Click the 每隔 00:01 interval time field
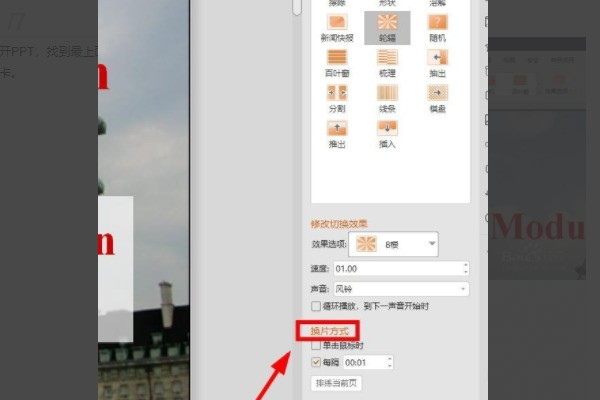Screen dimensions: 600x400 (365, 362)
